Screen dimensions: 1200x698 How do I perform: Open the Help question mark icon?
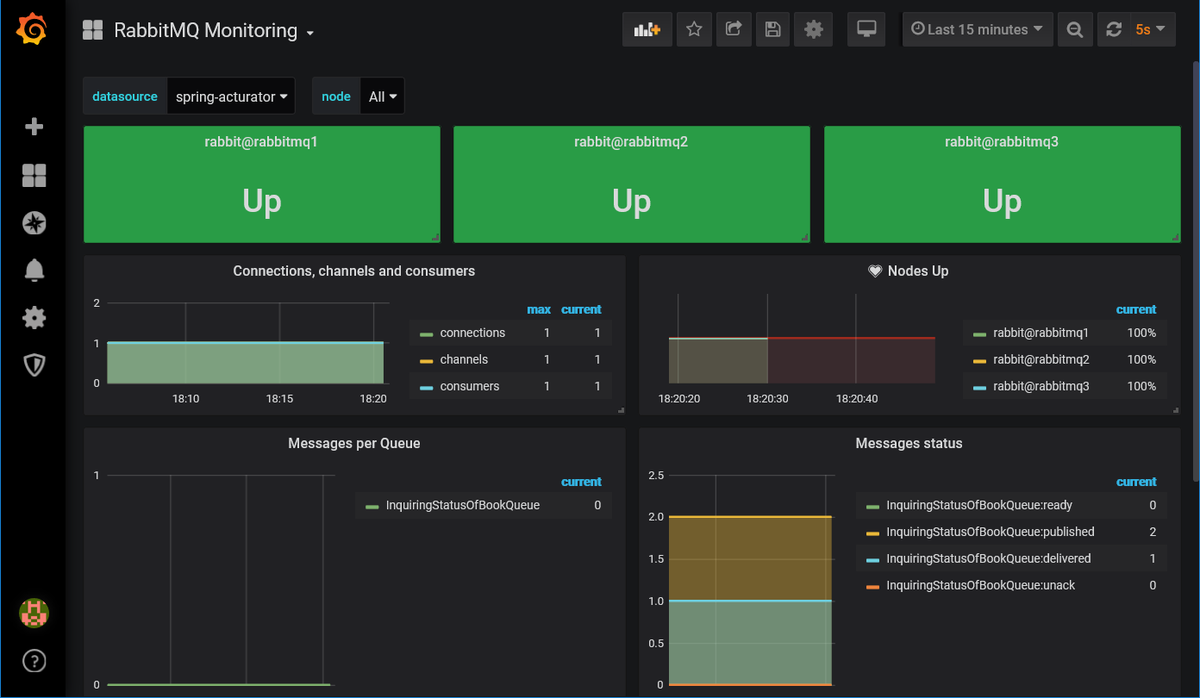click(34, 661)
